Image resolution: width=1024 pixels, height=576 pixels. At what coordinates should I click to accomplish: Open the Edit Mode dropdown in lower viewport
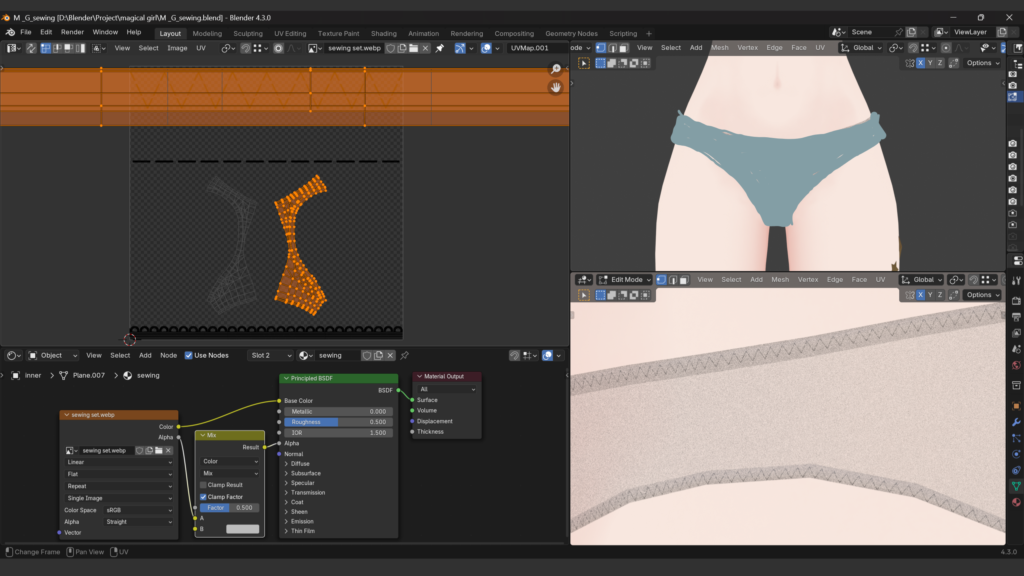tap(625, 280)
